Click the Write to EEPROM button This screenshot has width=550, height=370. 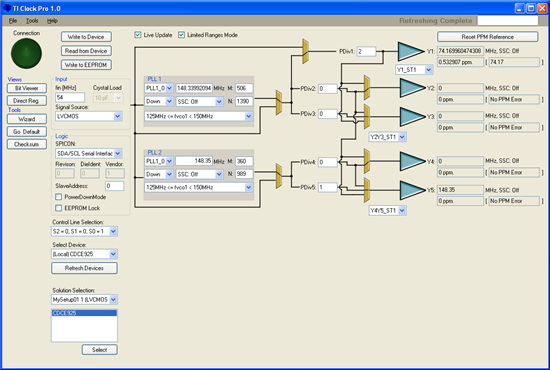pos(86,65)
